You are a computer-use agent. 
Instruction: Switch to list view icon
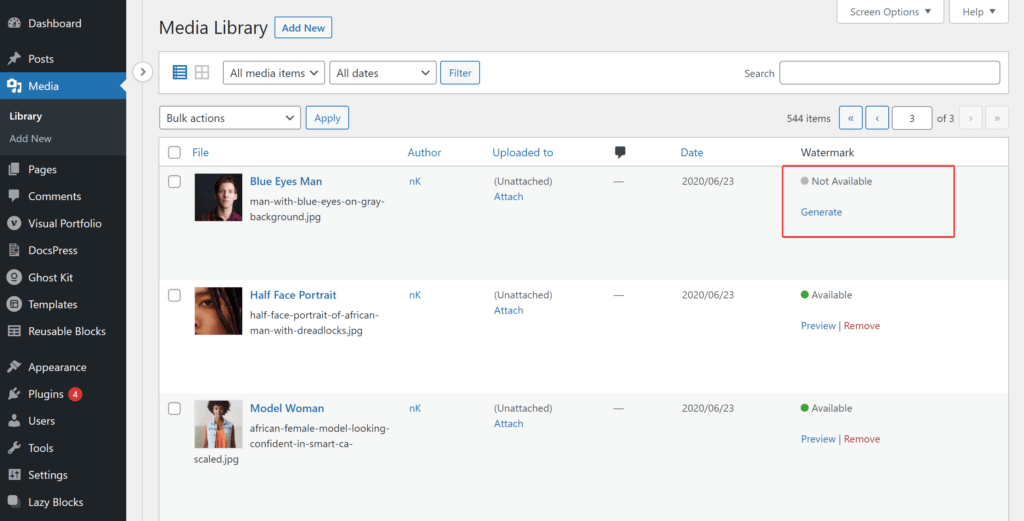tap(180, 72)
